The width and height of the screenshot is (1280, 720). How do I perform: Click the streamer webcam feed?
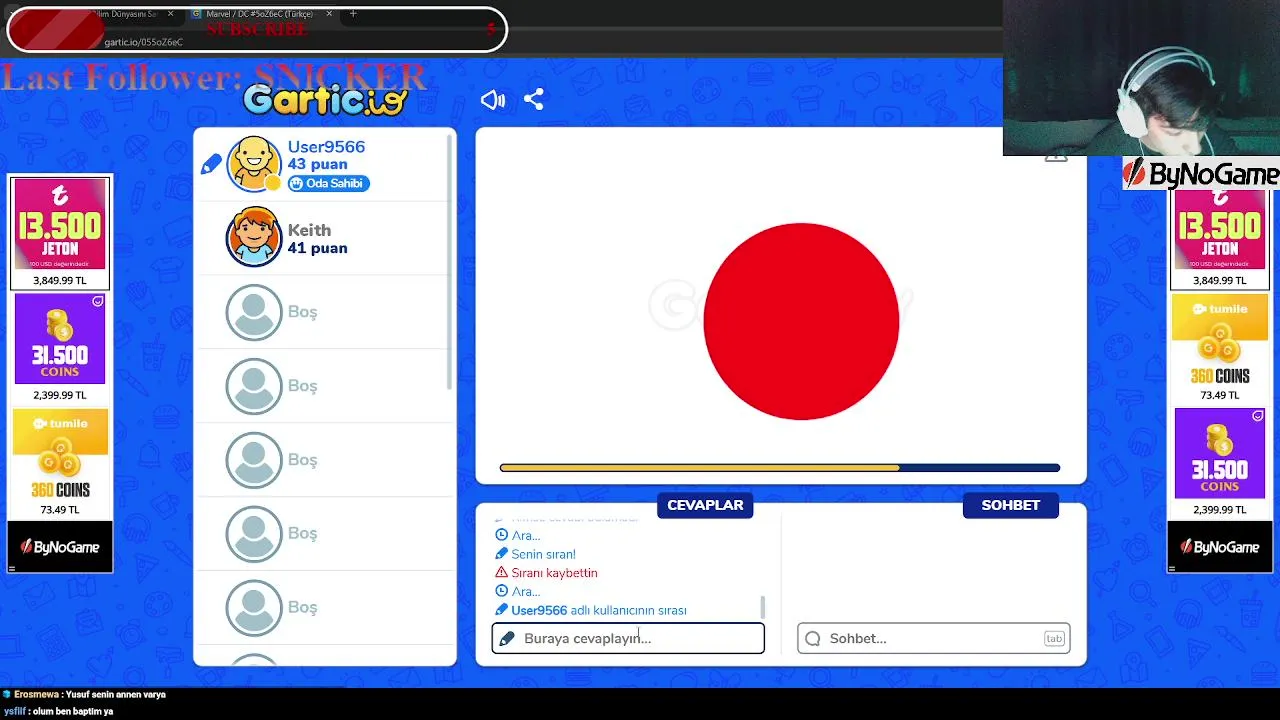pyautogui.click(x=1141, y=77)
